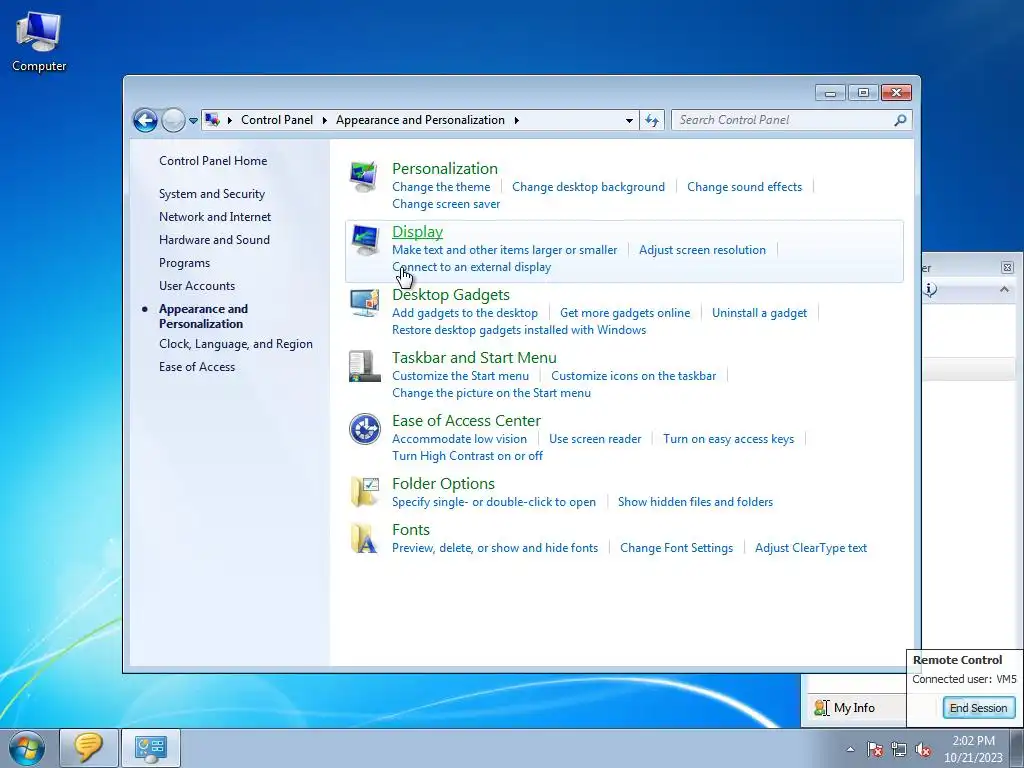This screenshot has width=1024, height=768.
Task: Click Uninstall a gadget link
Action: pyautogui.click(x=760, y=313)
